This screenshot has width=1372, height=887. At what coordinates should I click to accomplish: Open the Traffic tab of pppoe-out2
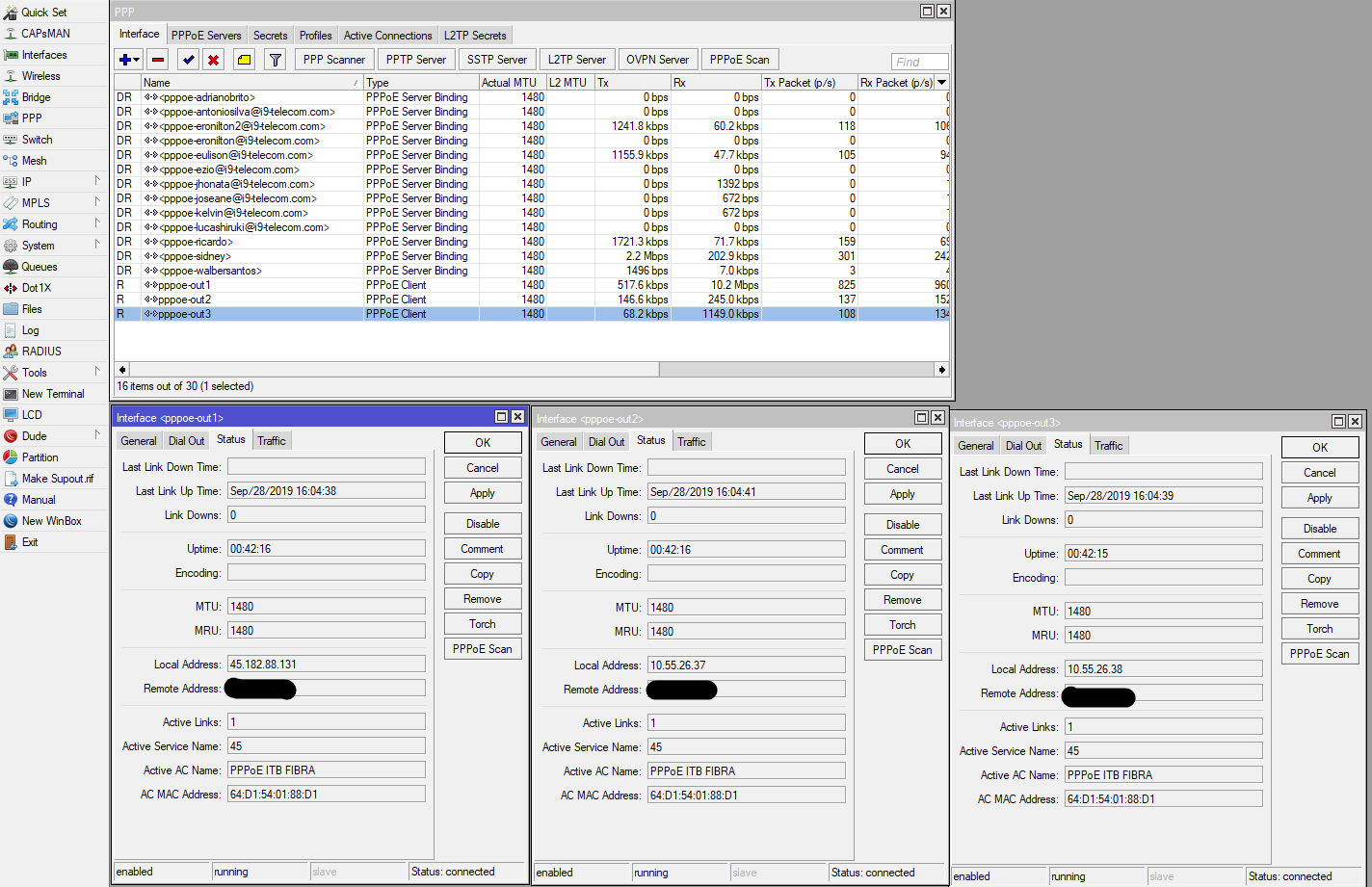(x=691, y=442)
